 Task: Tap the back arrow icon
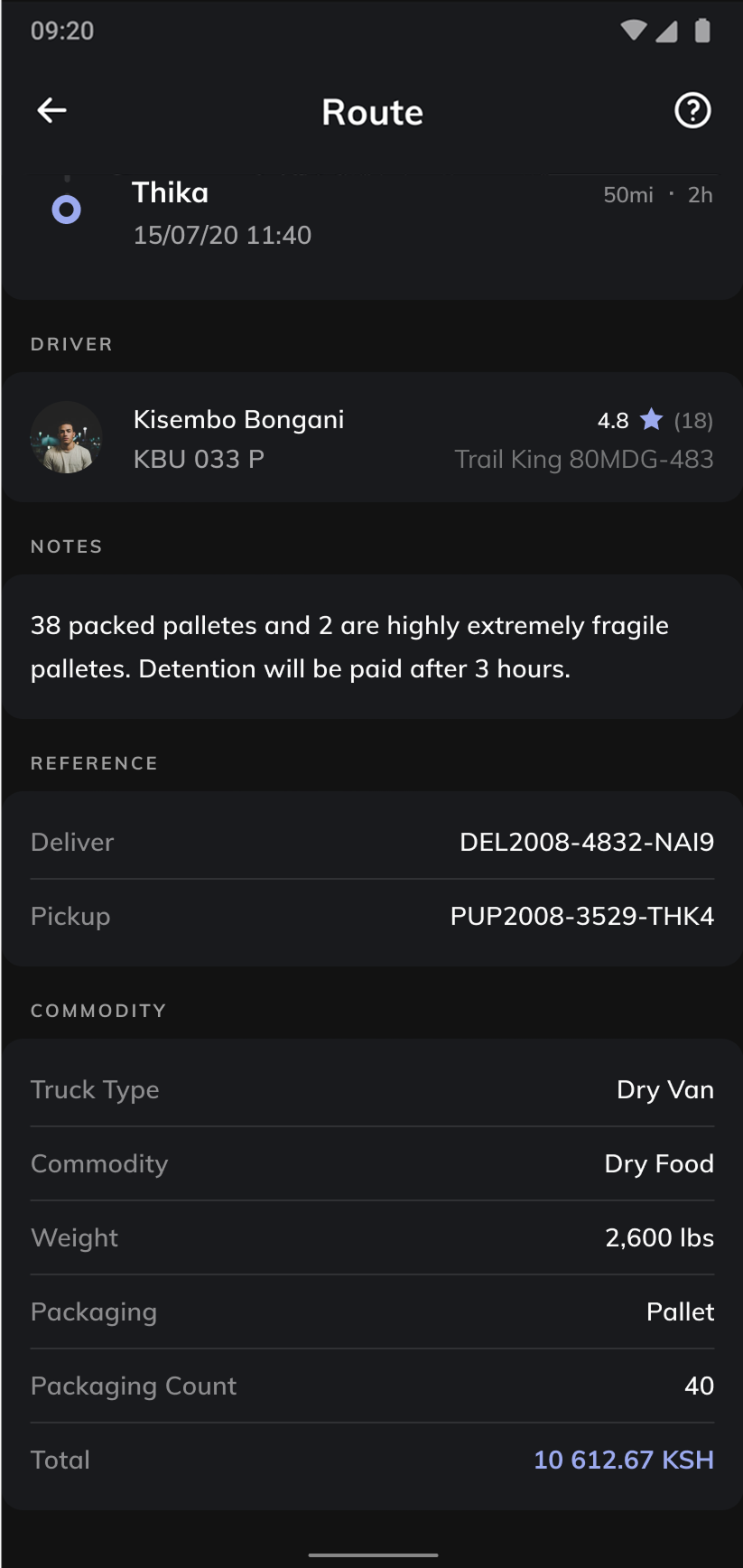pos(52,111)
